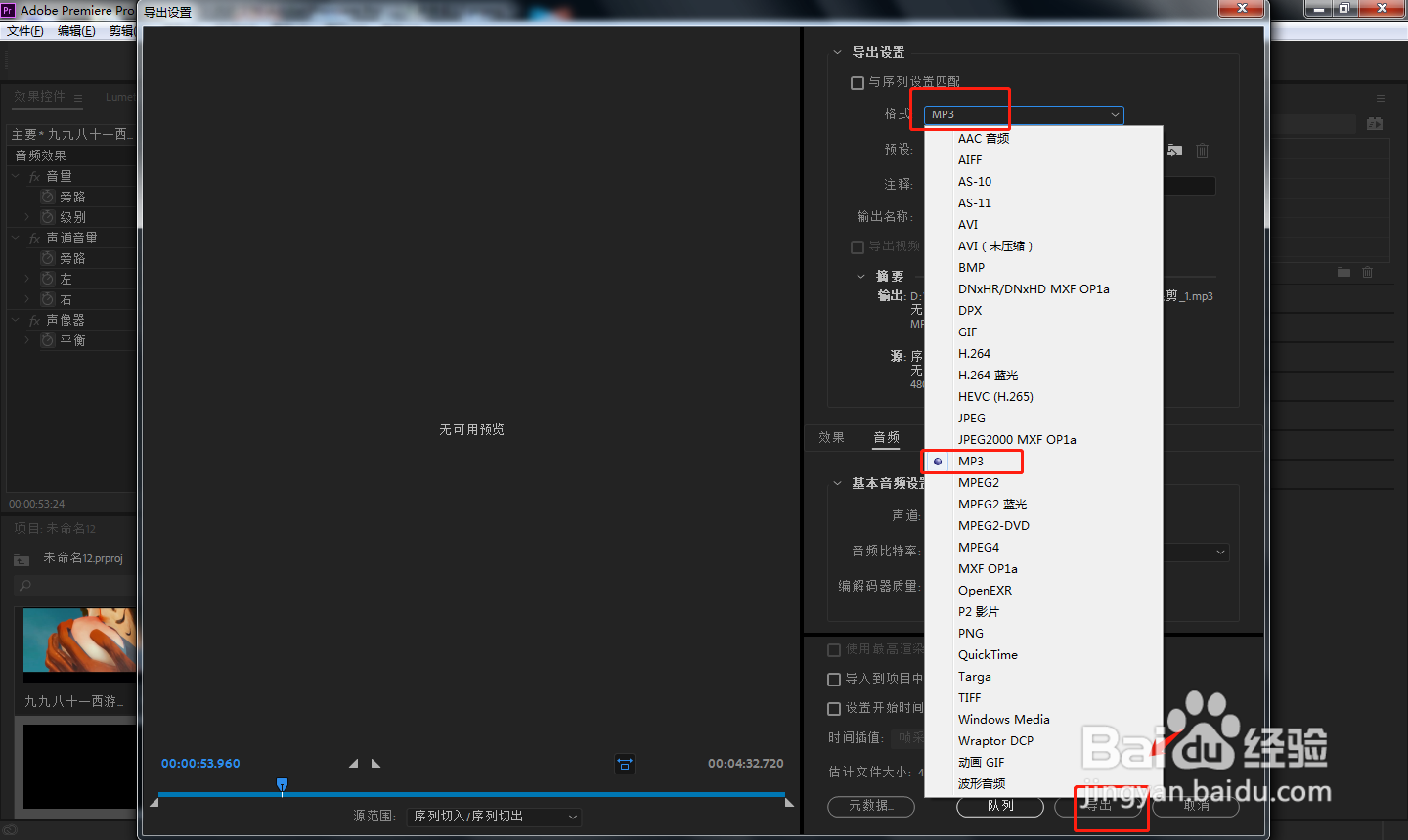Toggle stopwatch for 级别 keyframes
This screenshot has width=1408, height=840.
click(x=47, y=217)
